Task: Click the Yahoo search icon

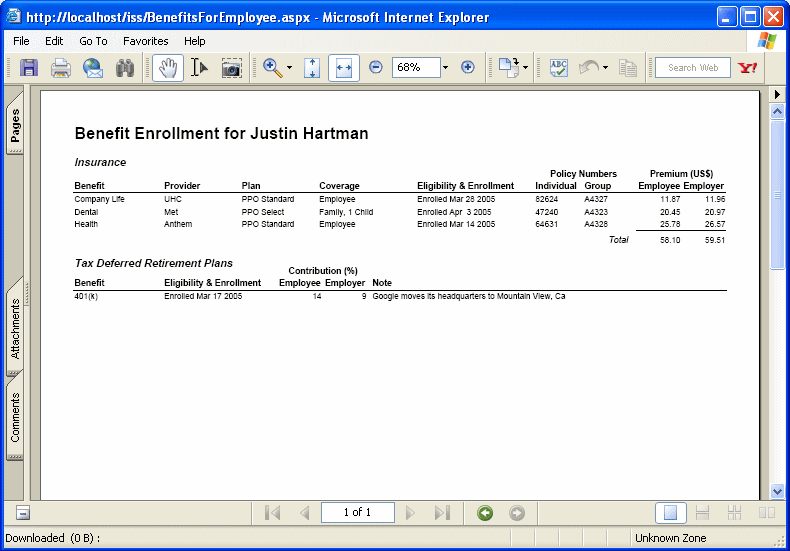Action: [747, 68]
